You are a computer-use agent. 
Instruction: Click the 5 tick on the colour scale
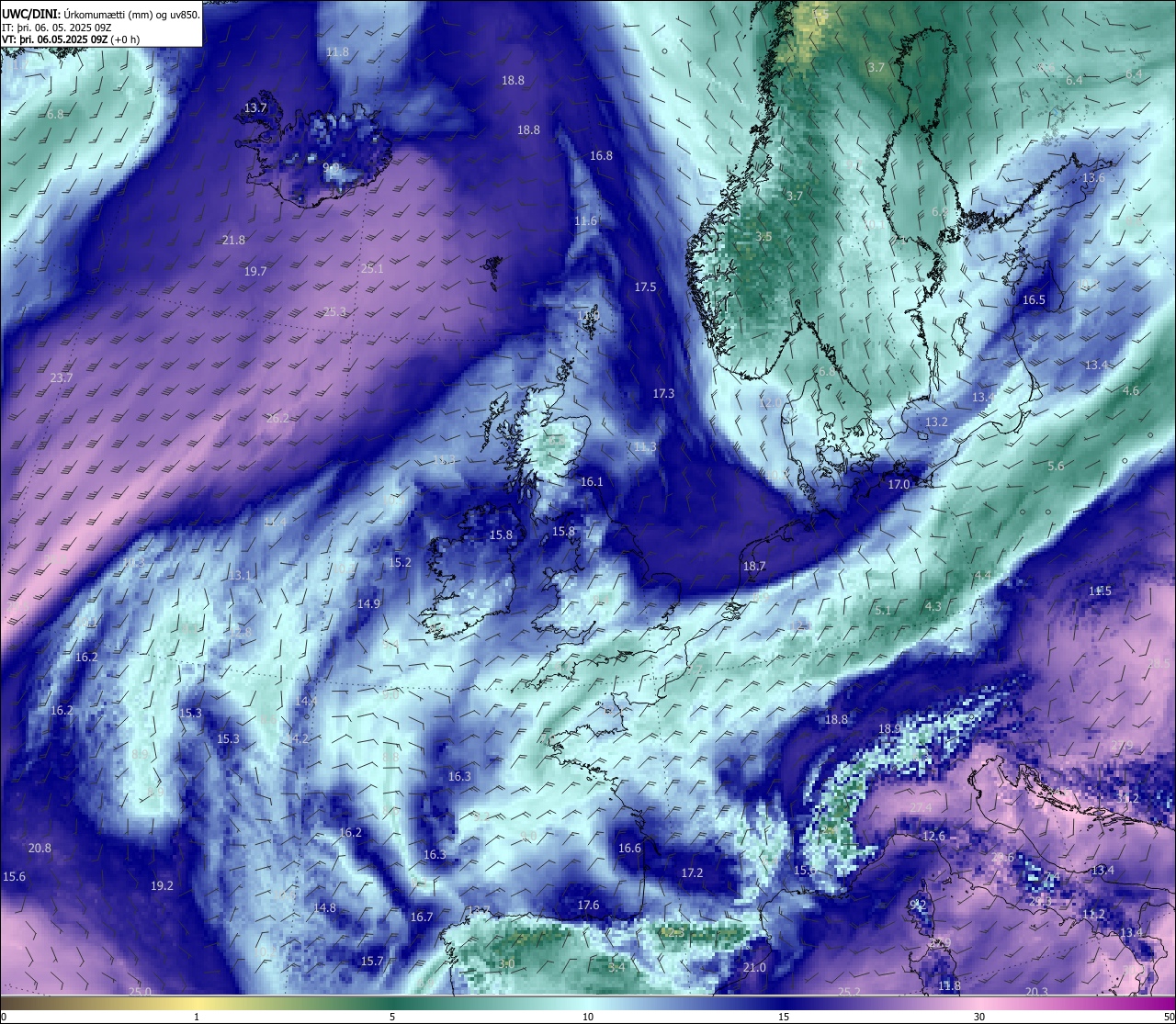click(392, 1017)
